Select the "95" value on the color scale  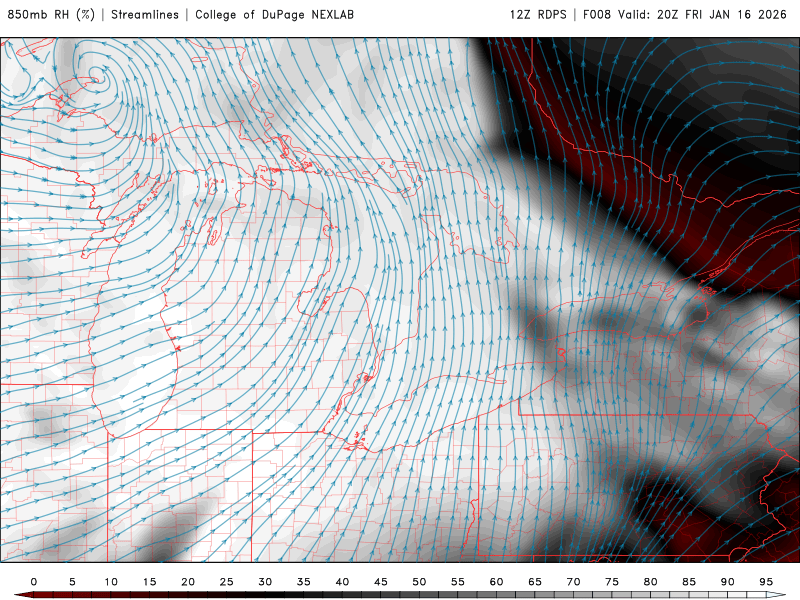coord(766,582)
